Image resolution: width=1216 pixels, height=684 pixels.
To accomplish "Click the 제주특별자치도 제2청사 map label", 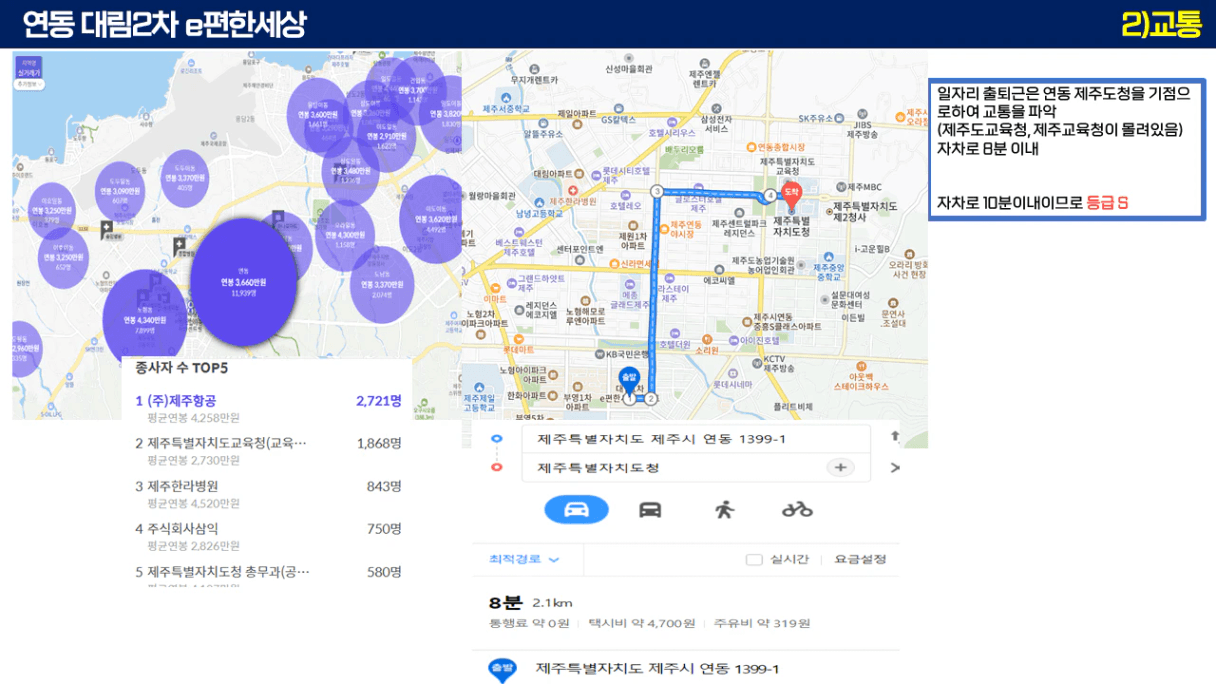I will [865, 211].
